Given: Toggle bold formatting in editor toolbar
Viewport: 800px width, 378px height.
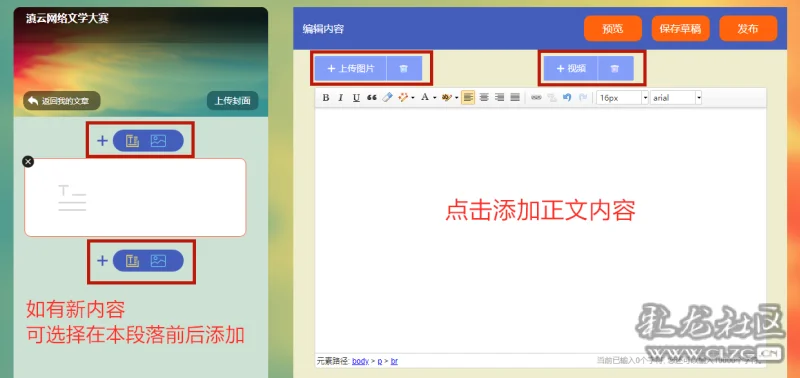Looking at the screenshot, I should pyautogui.click(x=326, y=98).
